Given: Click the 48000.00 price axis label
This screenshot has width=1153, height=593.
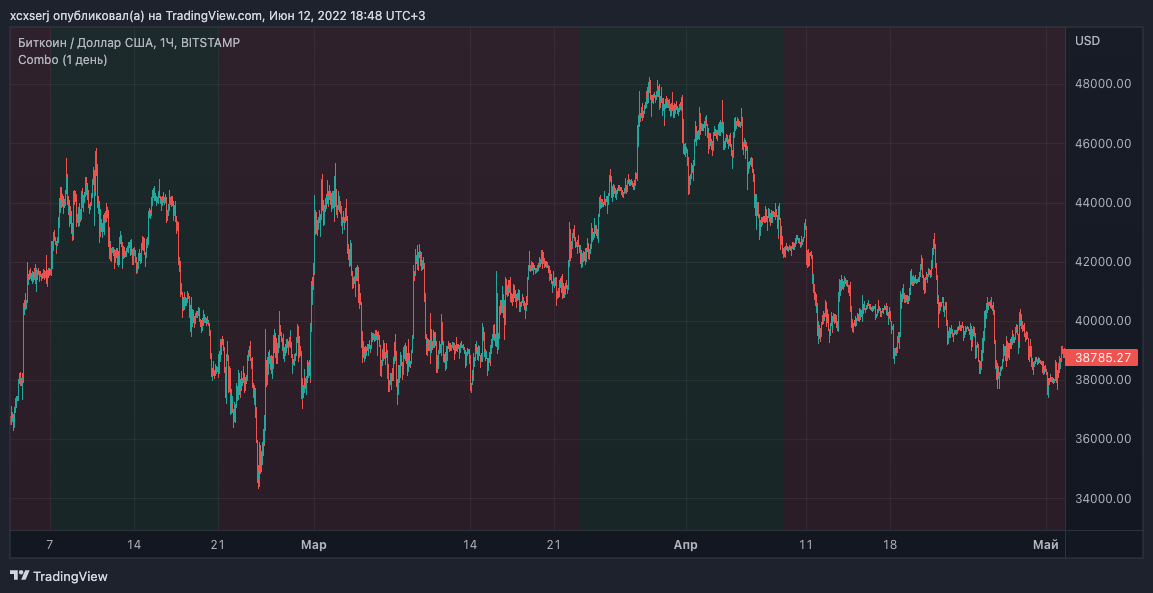Looking at the screenshot, I should coord(1102,84).
